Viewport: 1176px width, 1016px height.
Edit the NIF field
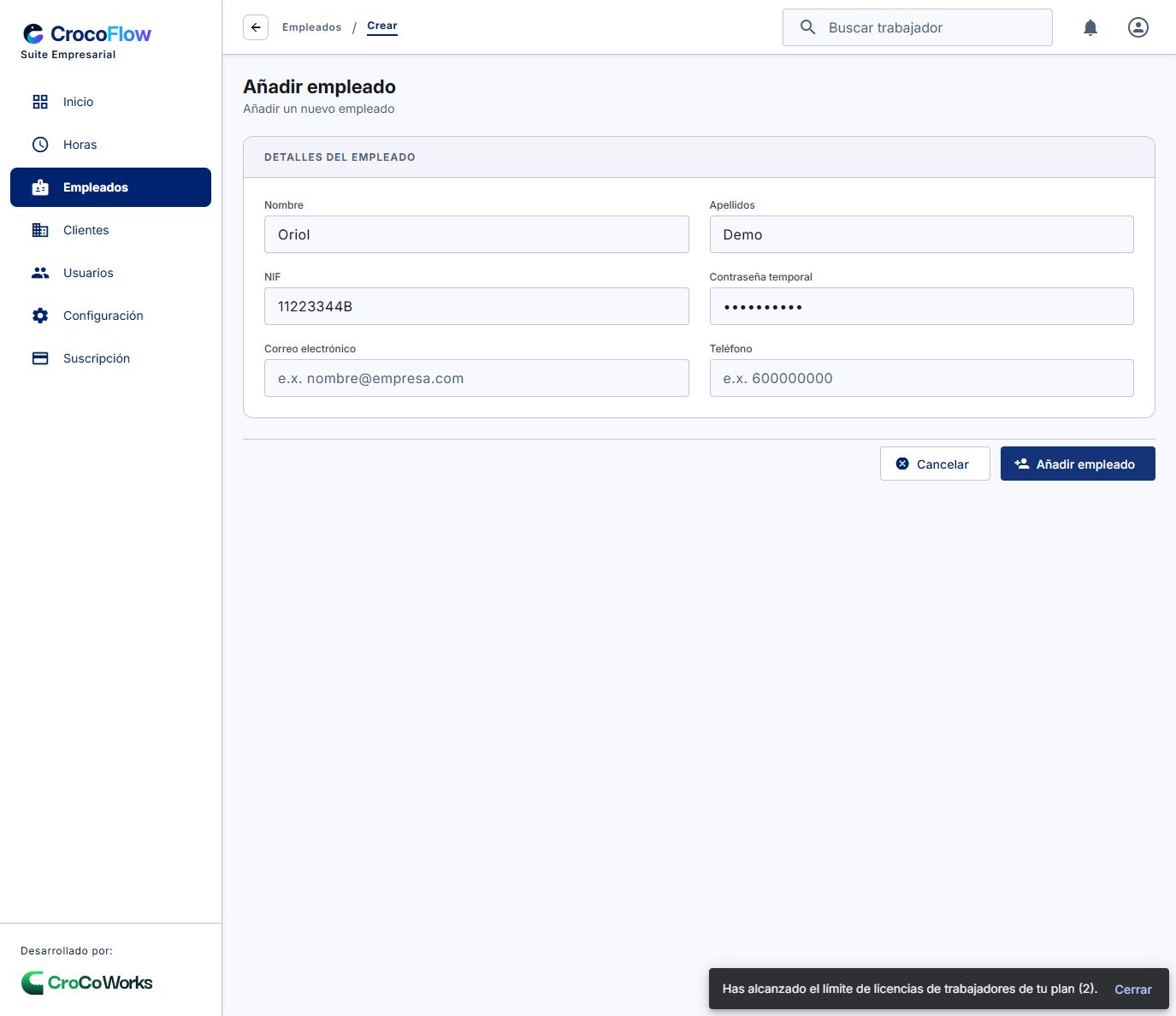pyautogui.click(x=476, y=306)
